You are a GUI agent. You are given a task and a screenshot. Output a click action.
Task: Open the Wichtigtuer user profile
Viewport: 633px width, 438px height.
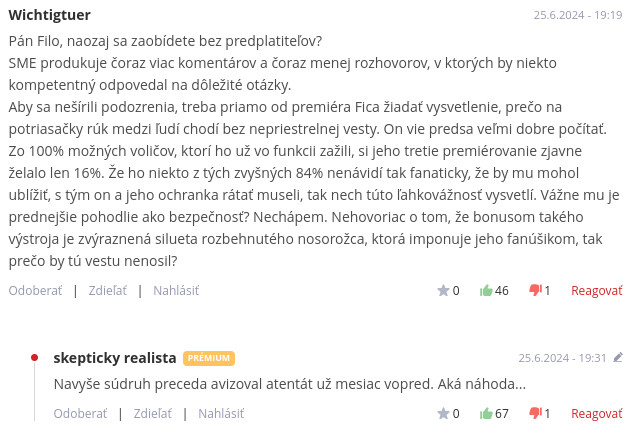pyautogui.click(x=51, y=15)
